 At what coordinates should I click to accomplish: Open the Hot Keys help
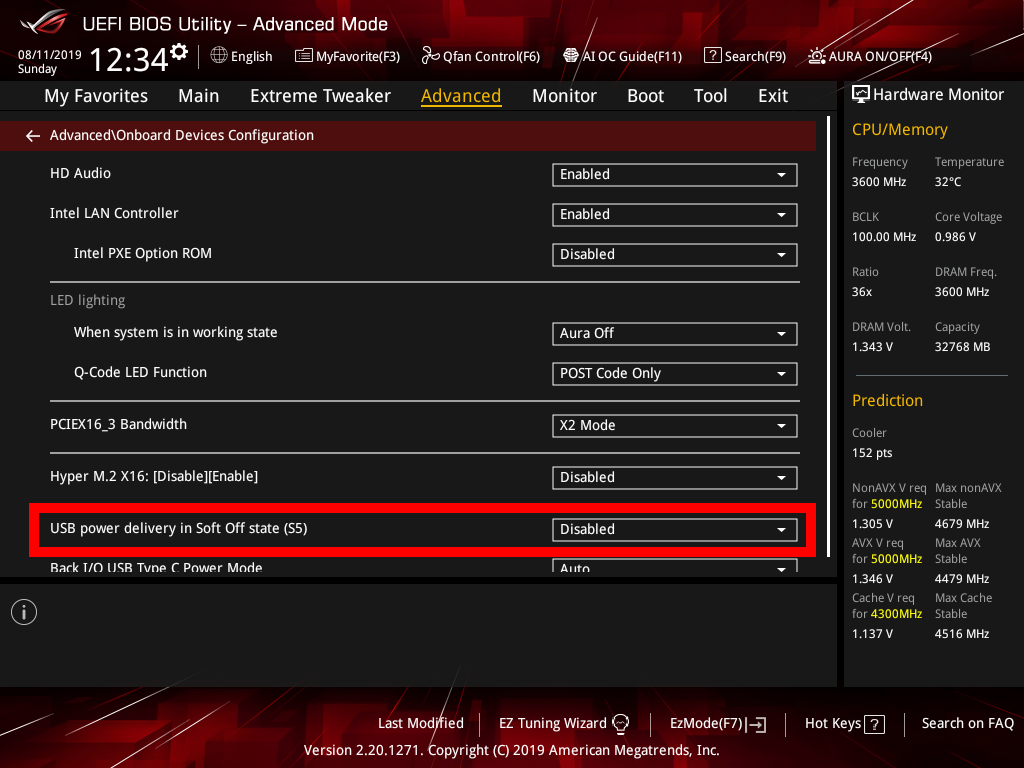[844, 724]
